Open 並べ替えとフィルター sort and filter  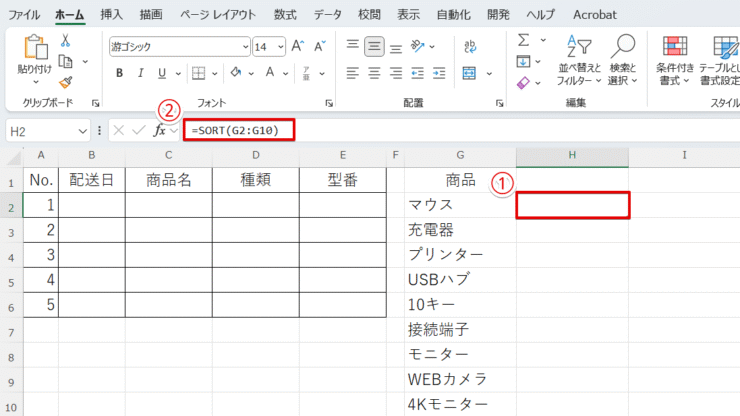(579, 60)
